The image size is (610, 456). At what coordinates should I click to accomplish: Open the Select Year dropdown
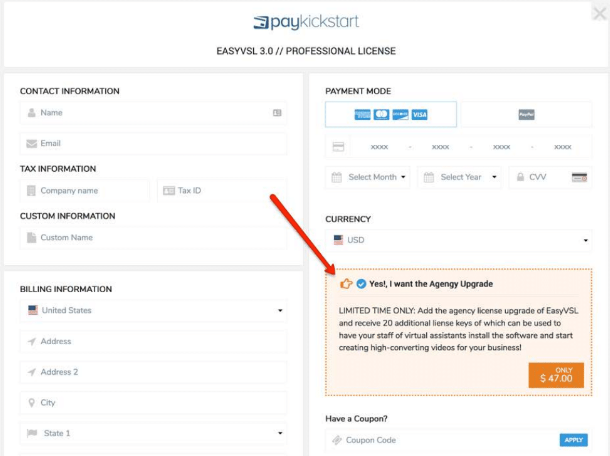coord(459,177)
